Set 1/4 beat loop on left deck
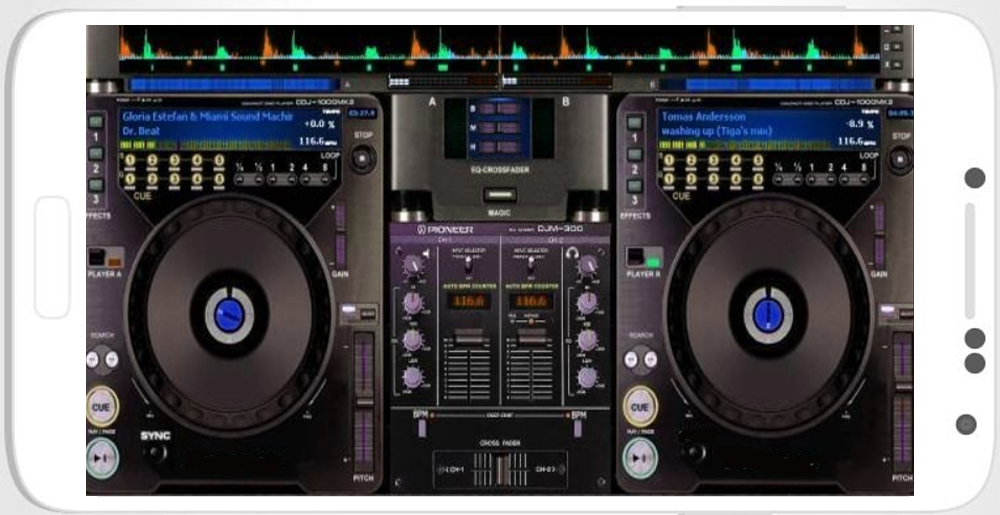The width and height of the screenshot is (1000, 515). click(x=240, y=180)
